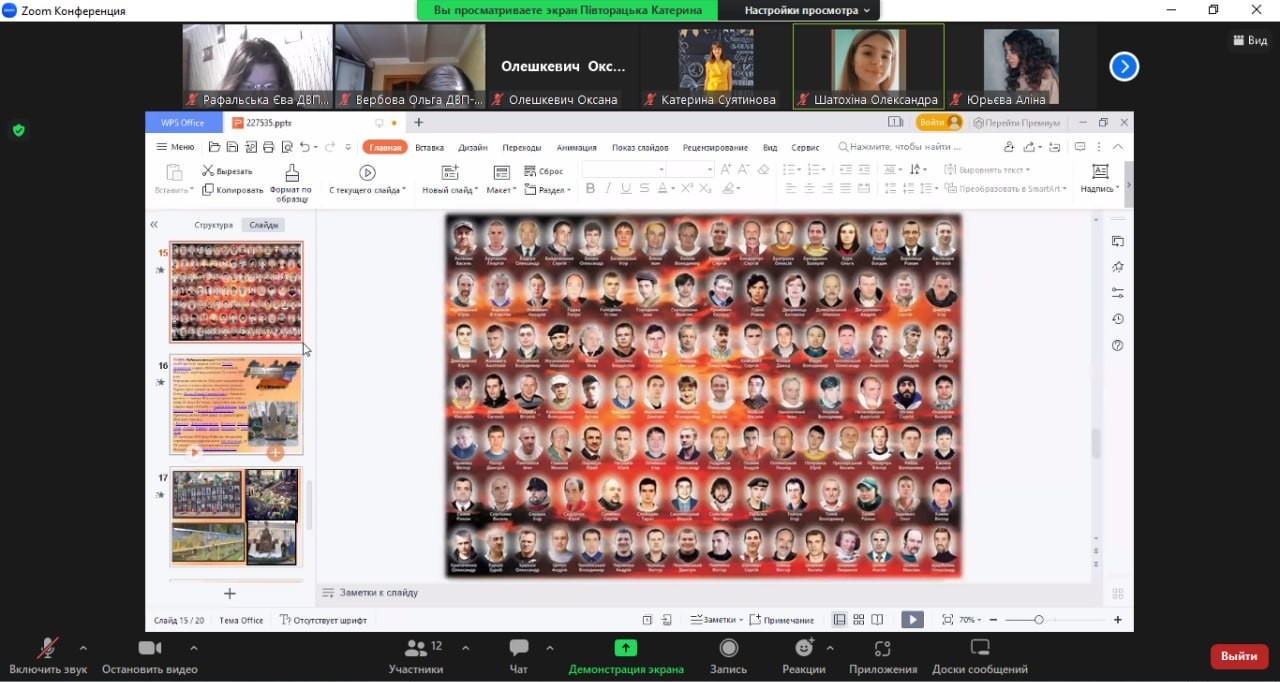Viewport: 1280px width, 682px height.
Task: Open Реакции reactions menu
Action: 804,649
